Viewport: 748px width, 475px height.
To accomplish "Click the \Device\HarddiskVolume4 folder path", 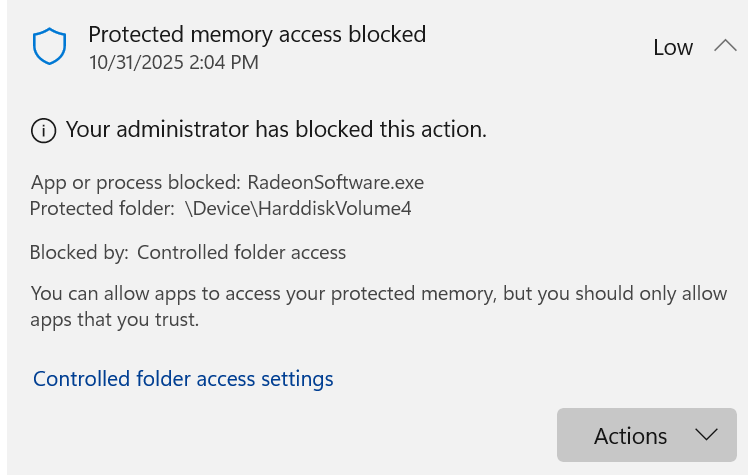I will coord(298,209).
